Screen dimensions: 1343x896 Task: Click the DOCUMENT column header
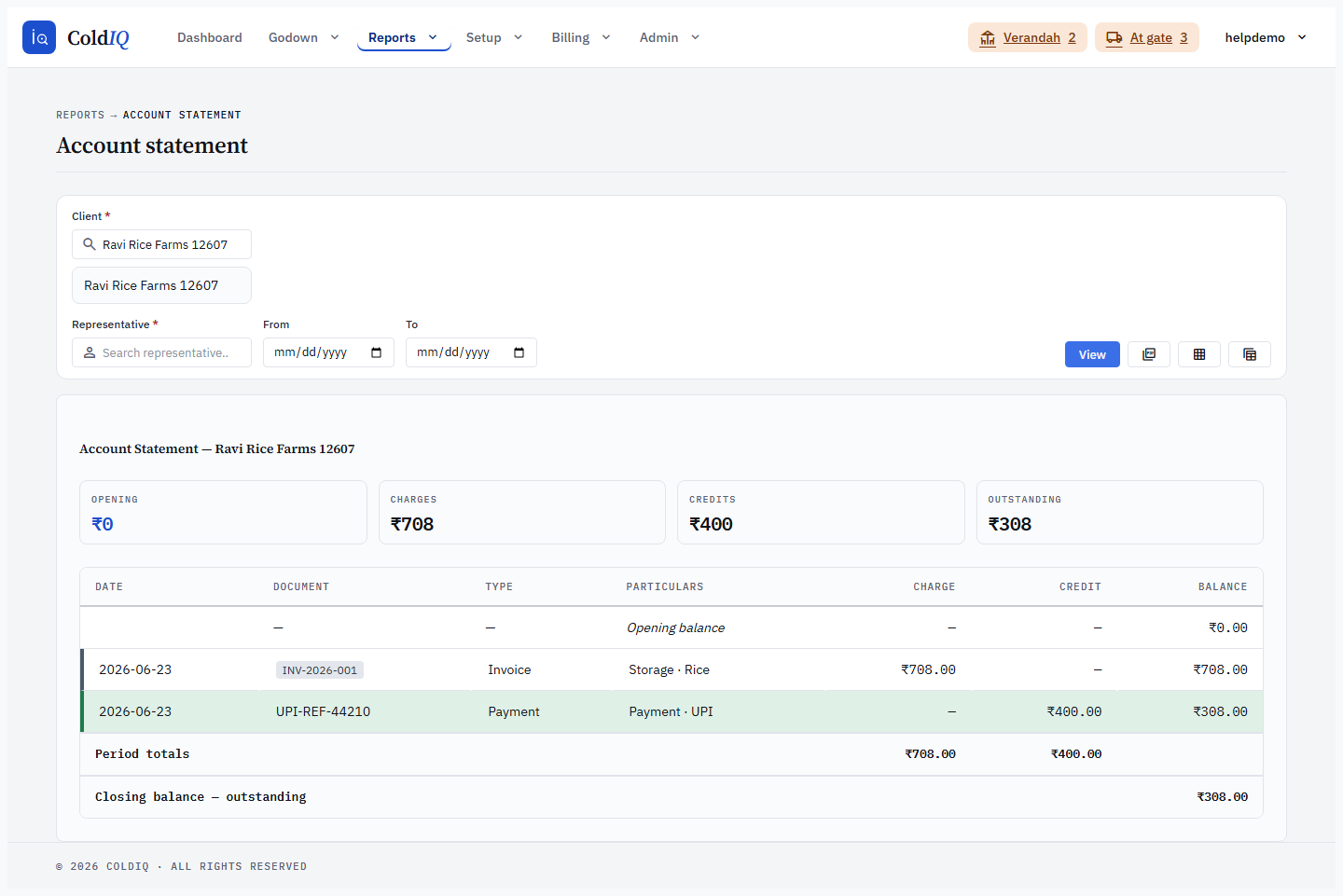coord(301,586)
